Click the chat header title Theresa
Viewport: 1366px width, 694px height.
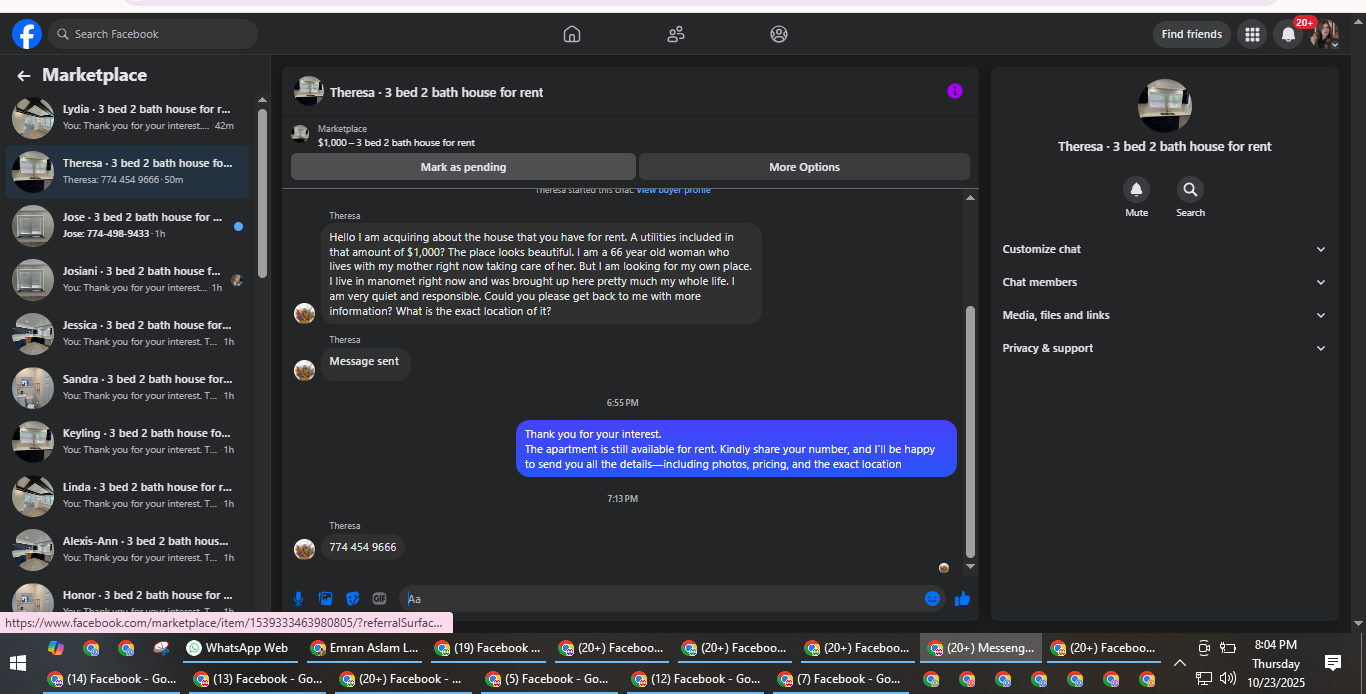point(437,92)
